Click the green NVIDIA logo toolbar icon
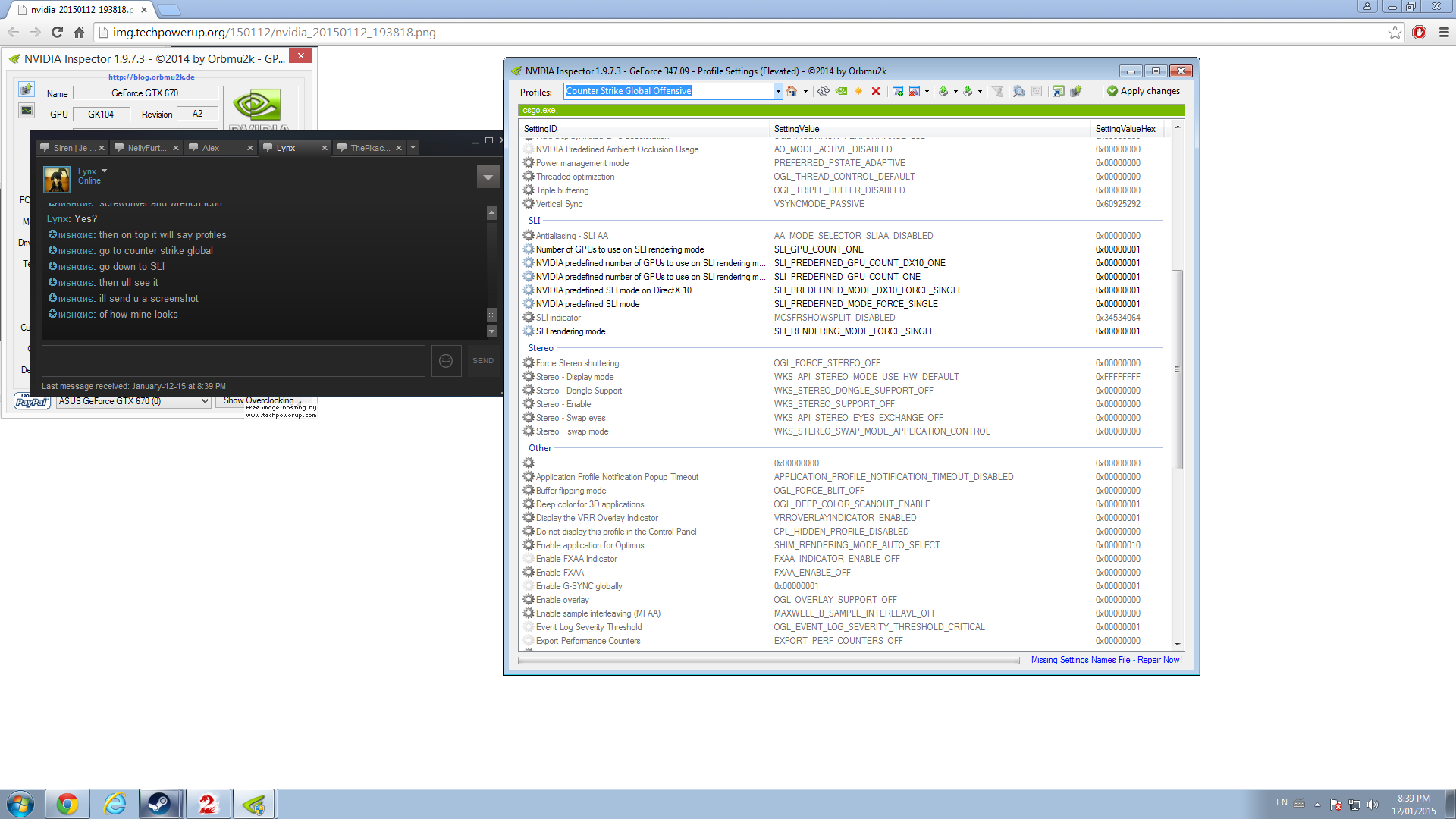The width and height of the screenshot is (1456, 819). 842,91
